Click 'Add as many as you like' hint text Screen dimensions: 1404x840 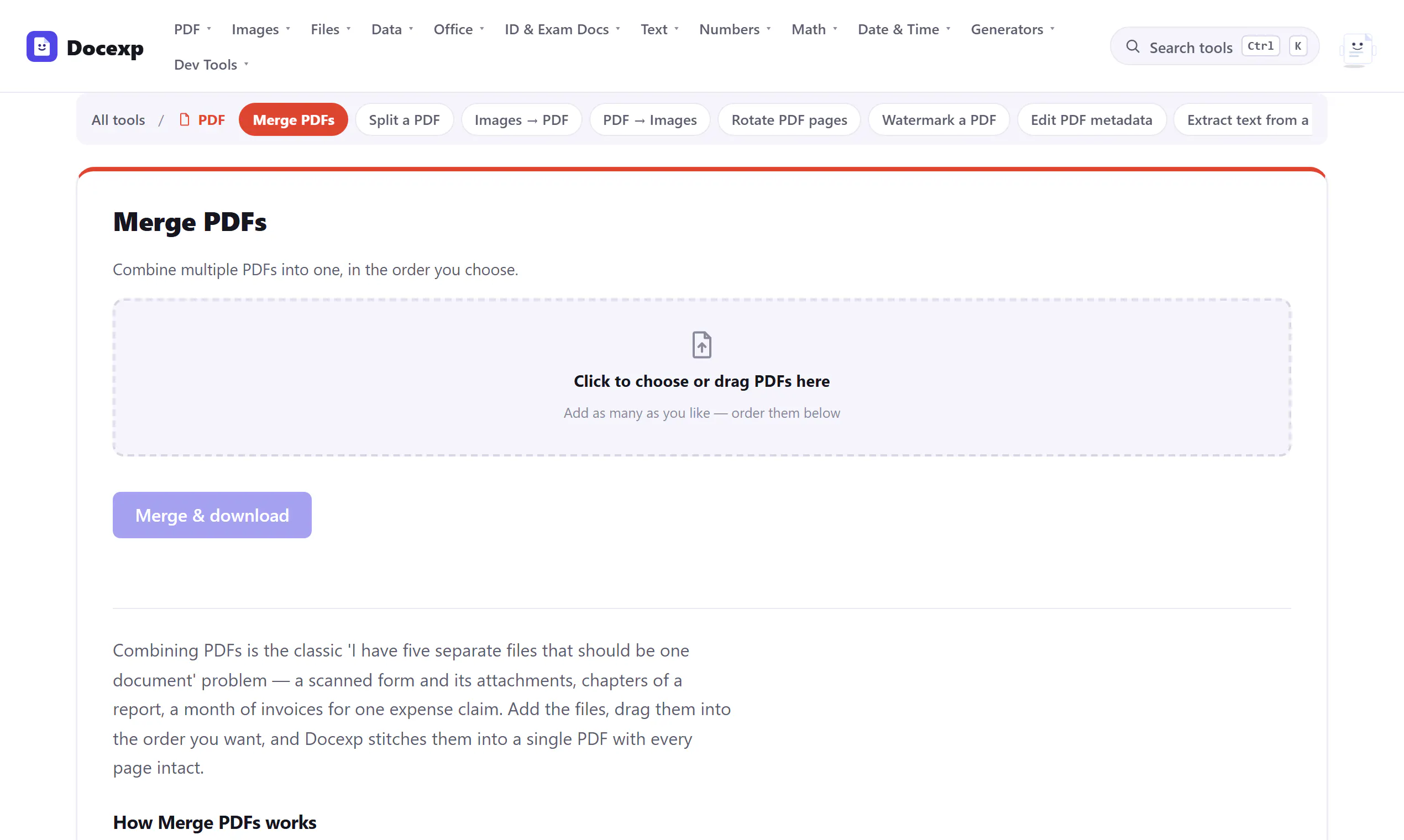coord(701,413)
